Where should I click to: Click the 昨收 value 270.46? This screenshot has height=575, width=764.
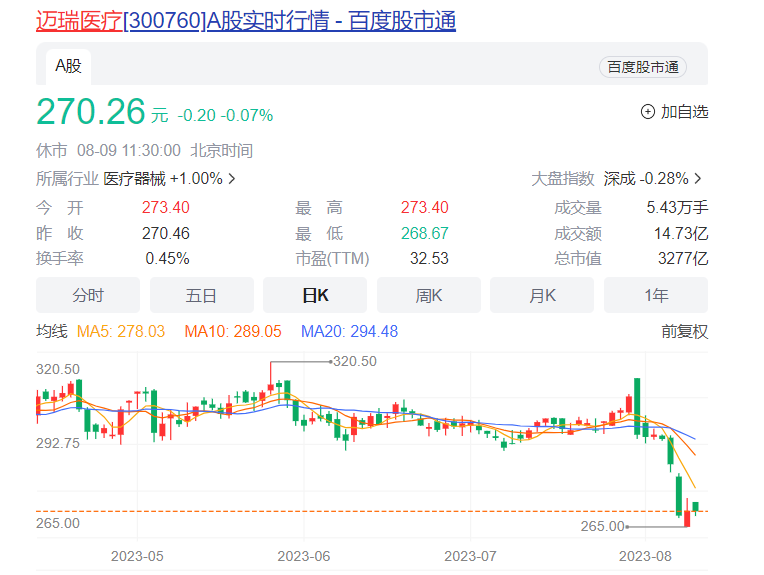166,233
